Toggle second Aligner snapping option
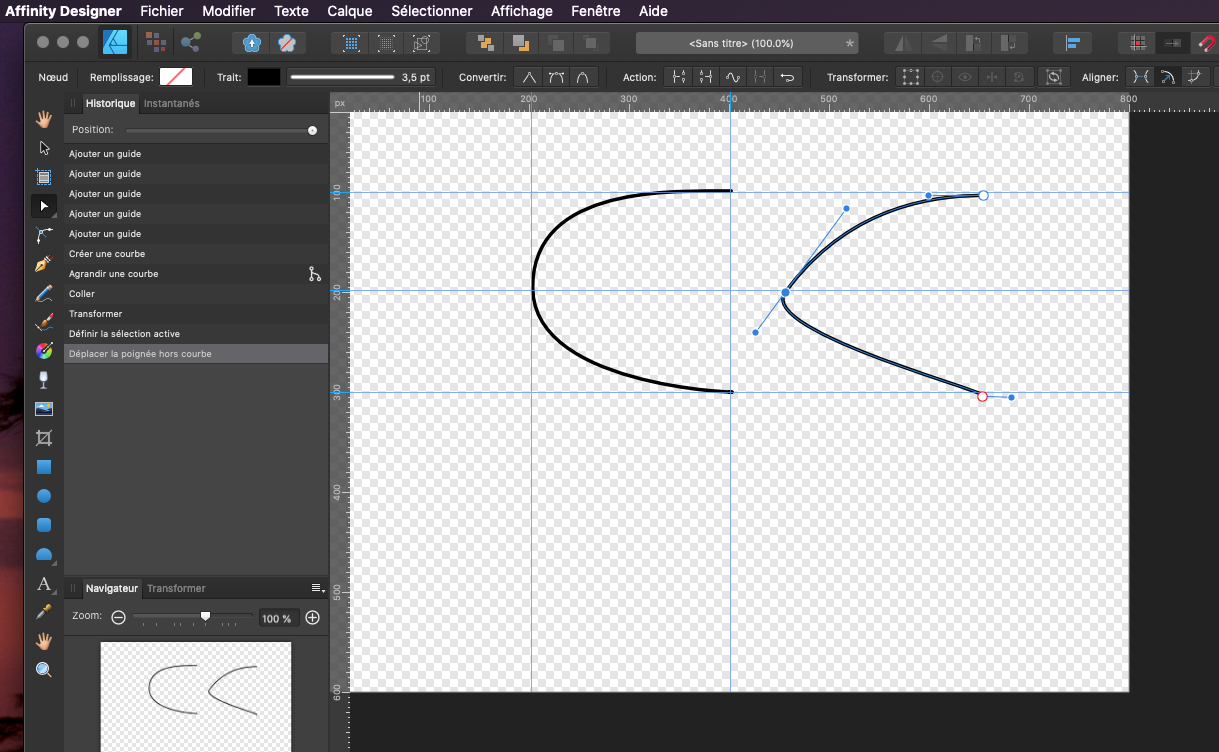This screenshot has width=1219, height=752. click(1166, 77)
